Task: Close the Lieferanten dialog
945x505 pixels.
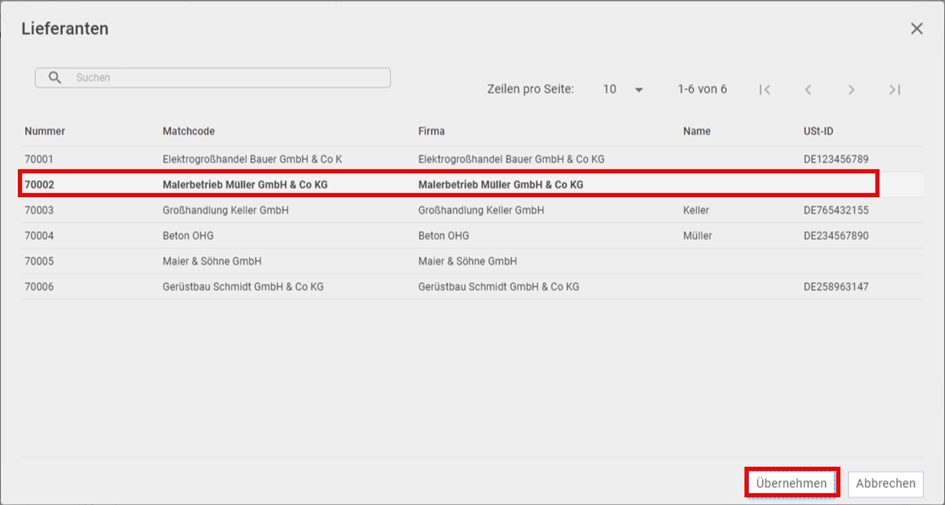Action: [917, 28]
